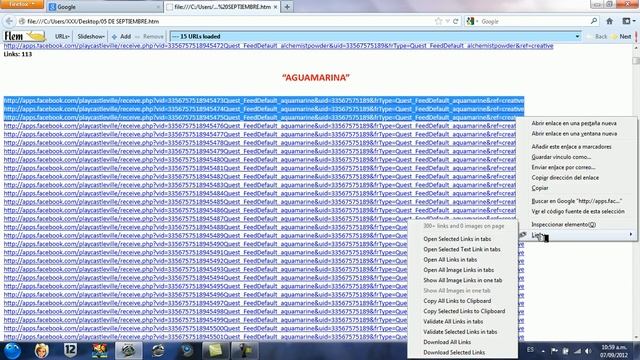640x360 pixels.
Task: Click the Windows Start orb
Action: [x=12, y=351]
